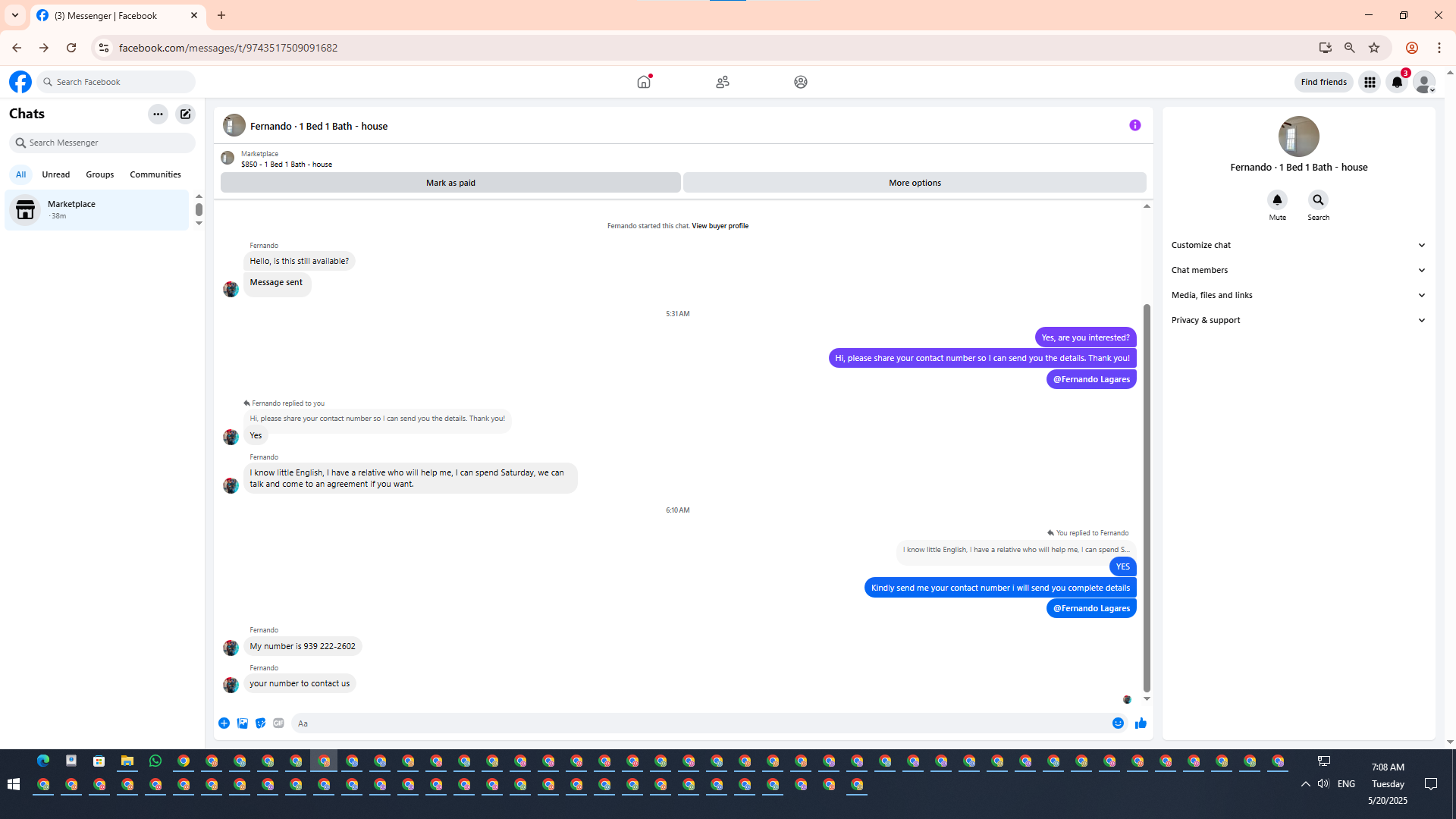Expand Privacy & support section

[x=1298, y=320]
